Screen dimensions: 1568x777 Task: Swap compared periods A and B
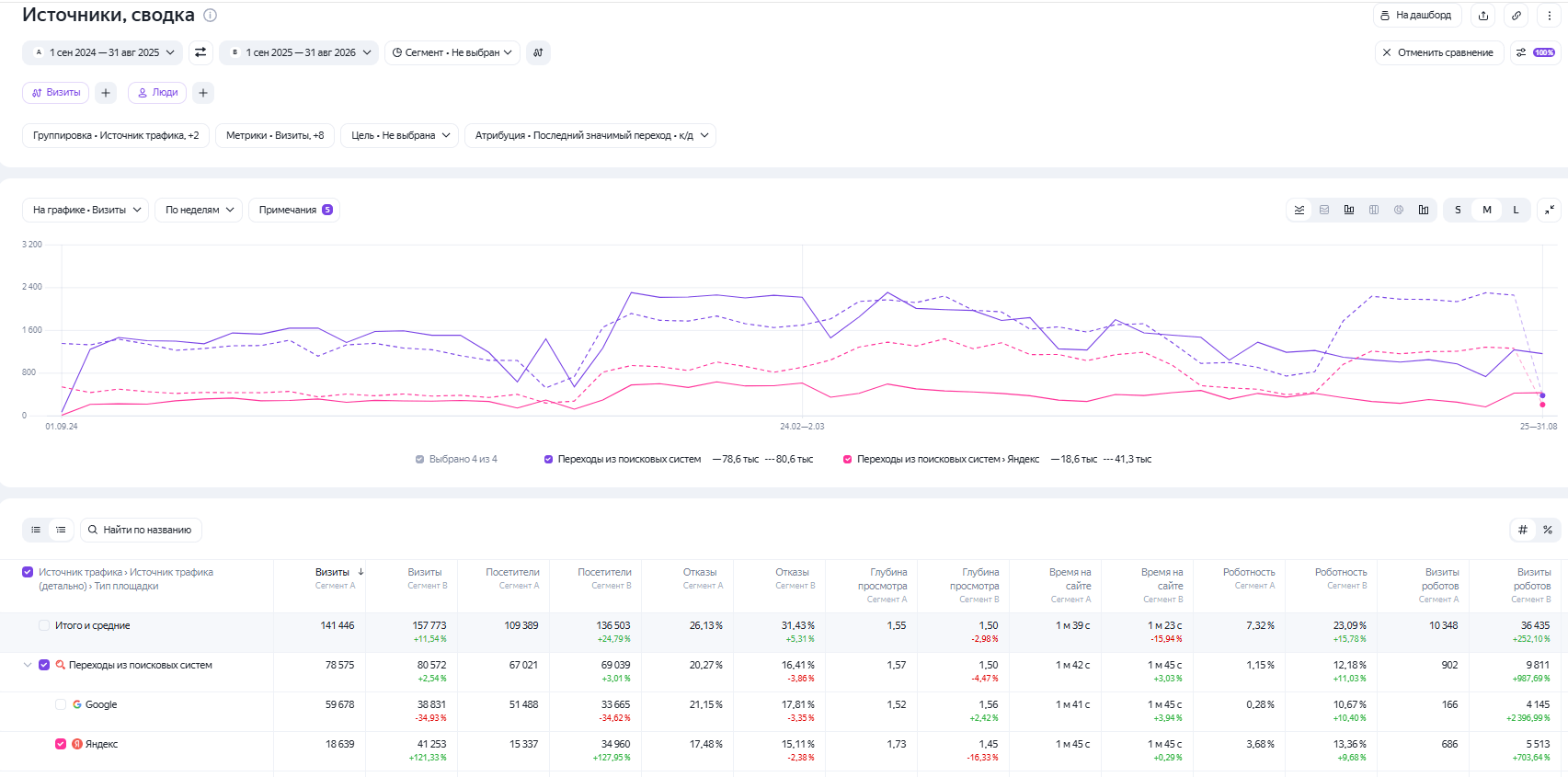(x=200, y=52)
